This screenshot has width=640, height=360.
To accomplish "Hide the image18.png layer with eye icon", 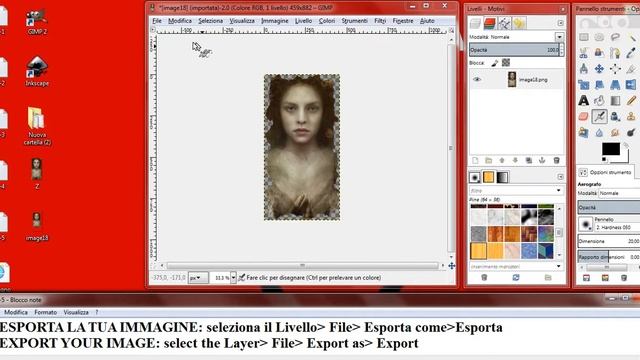I will pyautogui.click(x=477, y=80).
